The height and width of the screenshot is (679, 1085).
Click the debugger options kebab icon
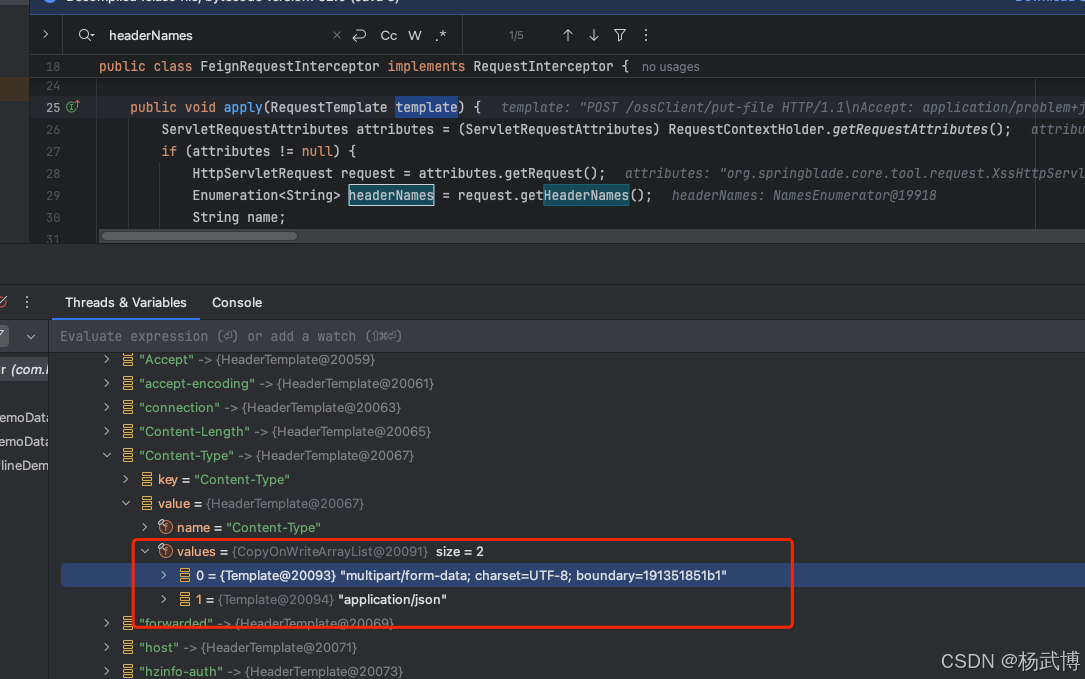pos(27,302)
